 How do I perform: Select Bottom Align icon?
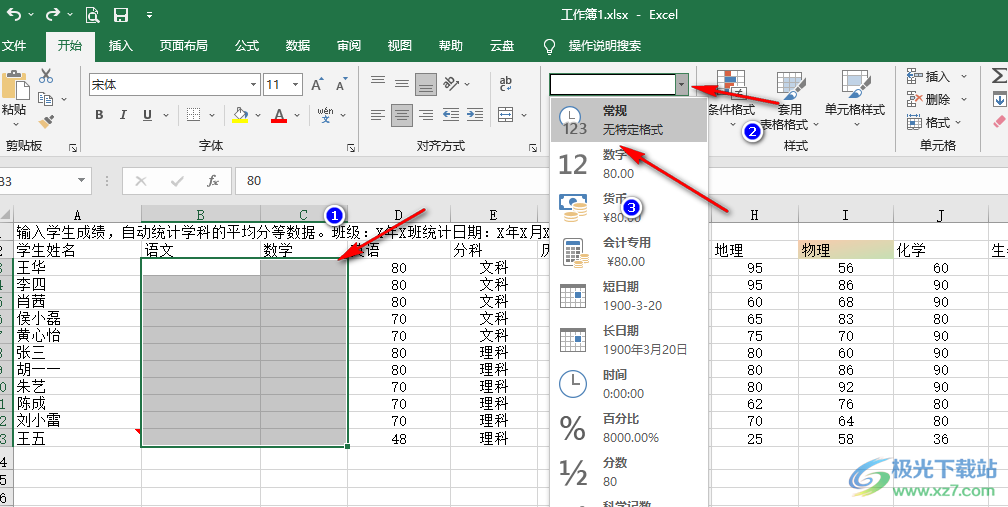coord(426,83)
